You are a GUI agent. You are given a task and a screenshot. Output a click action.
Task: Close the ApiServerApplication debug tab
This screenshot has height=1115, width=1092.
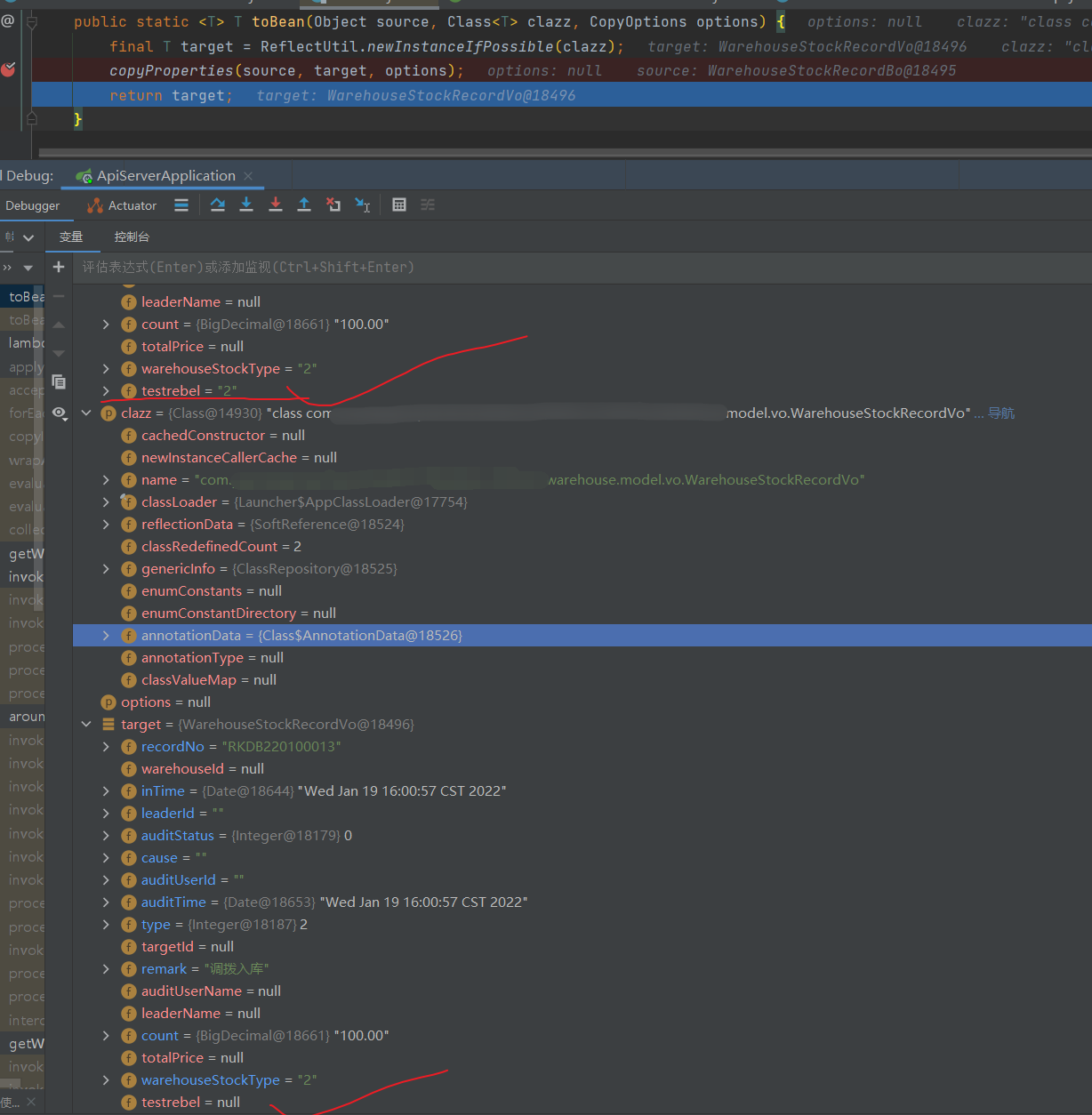click(248, 176)
